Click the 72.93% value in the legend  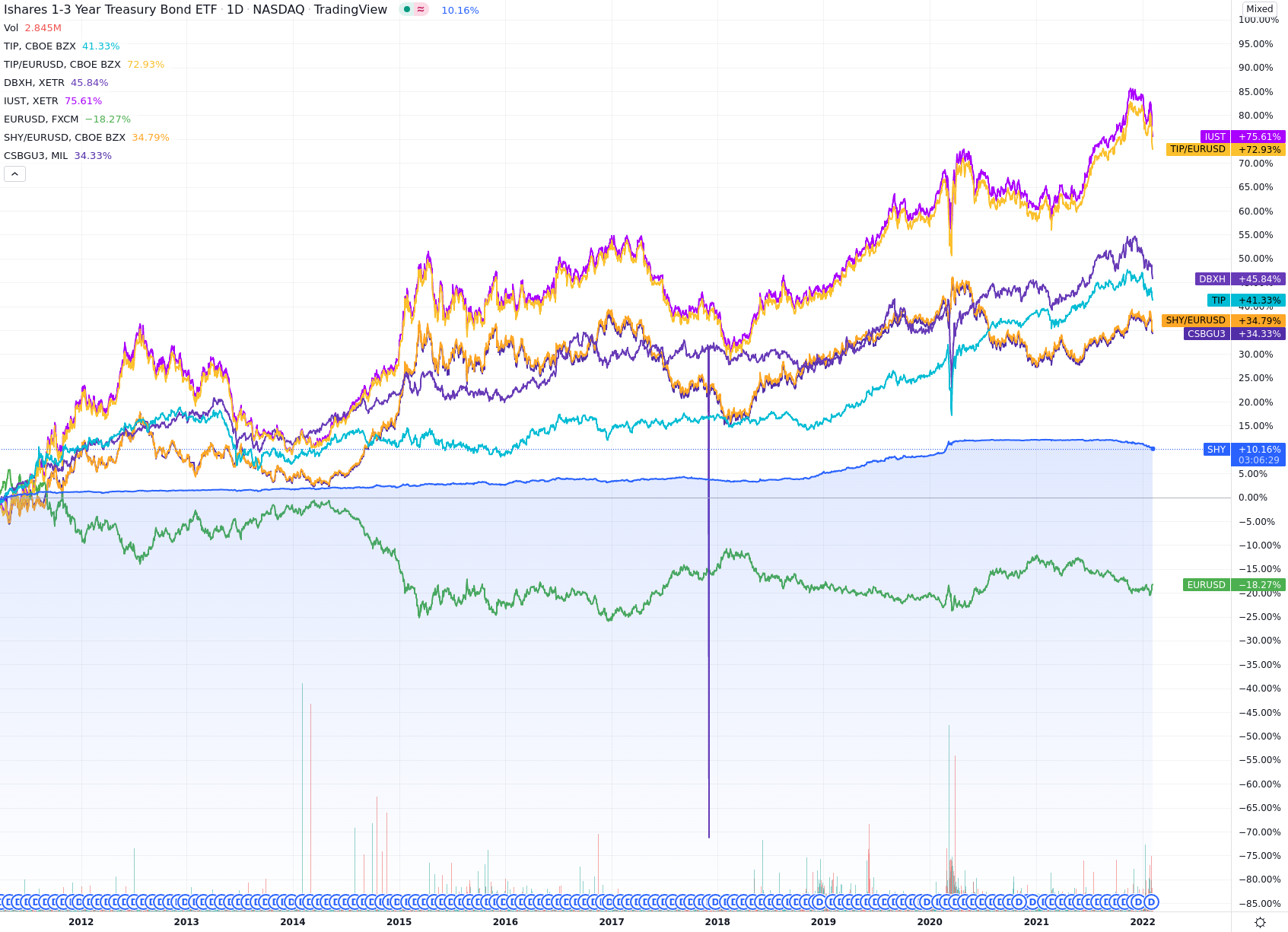pyautogui.click(x=145, y=65)
